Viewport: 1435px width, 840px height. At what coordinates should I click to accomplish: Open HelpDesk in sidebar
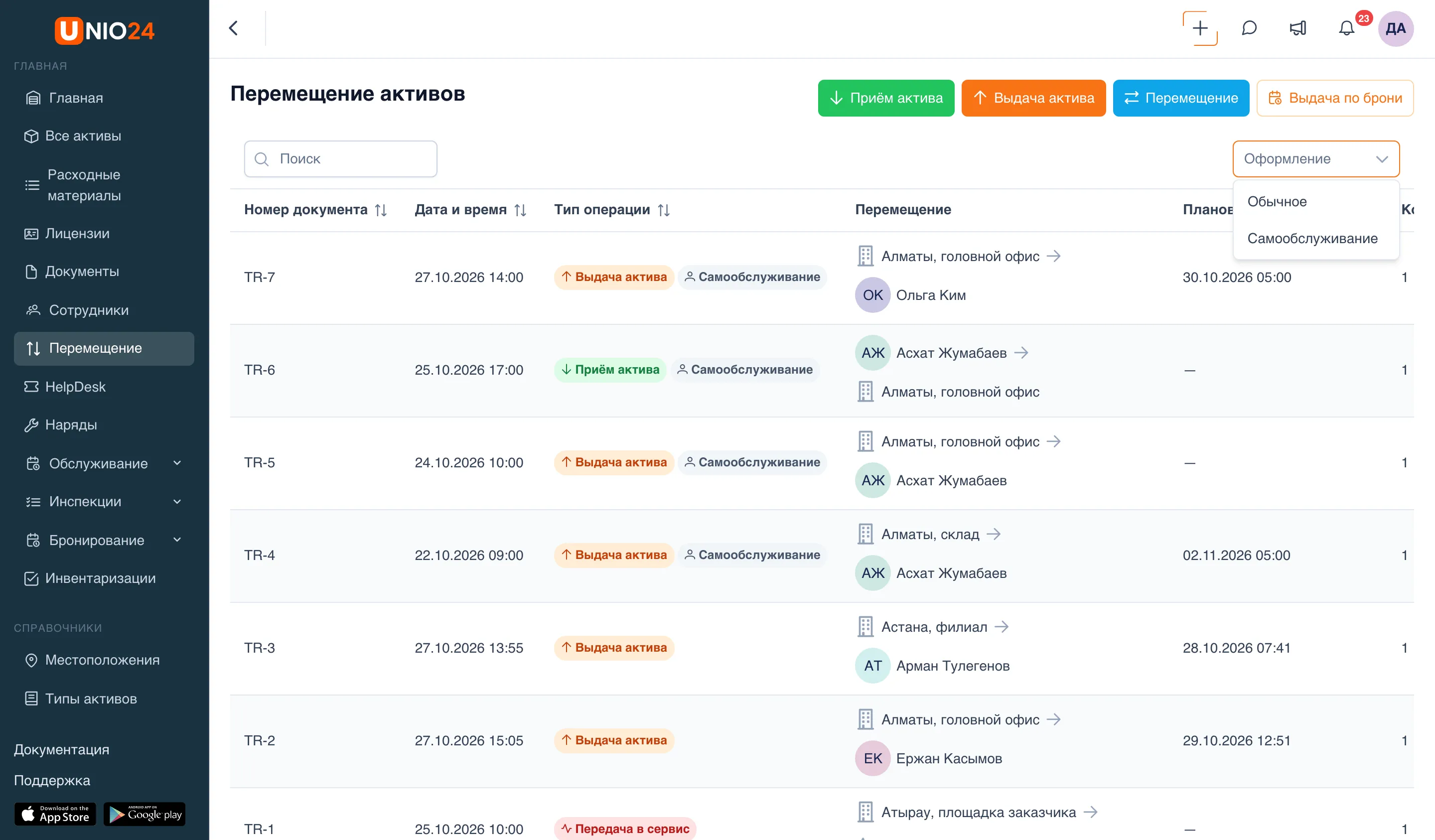point(104,387)
